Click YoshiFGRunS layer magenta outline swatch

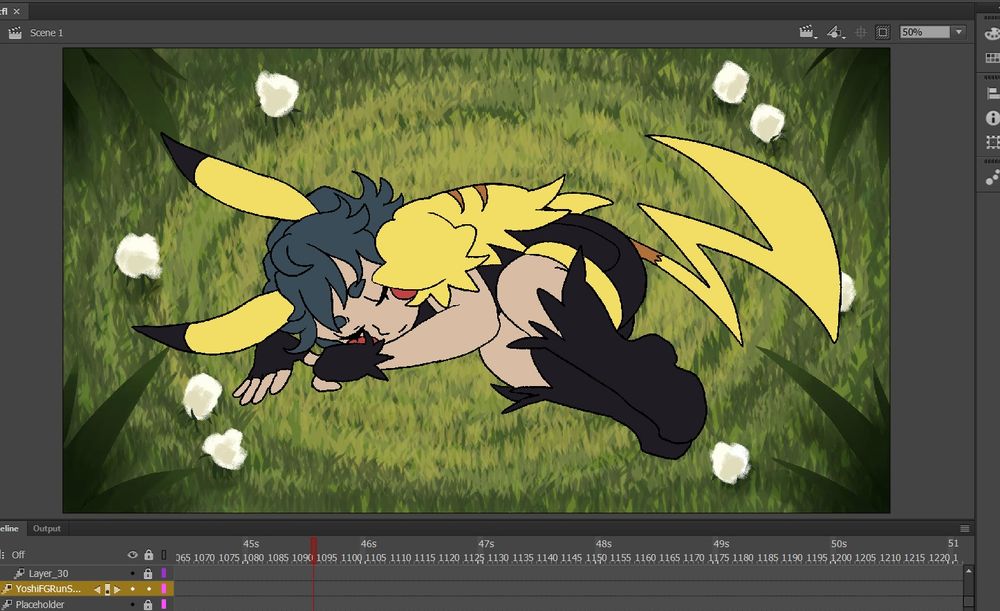(x=164, y=589)
